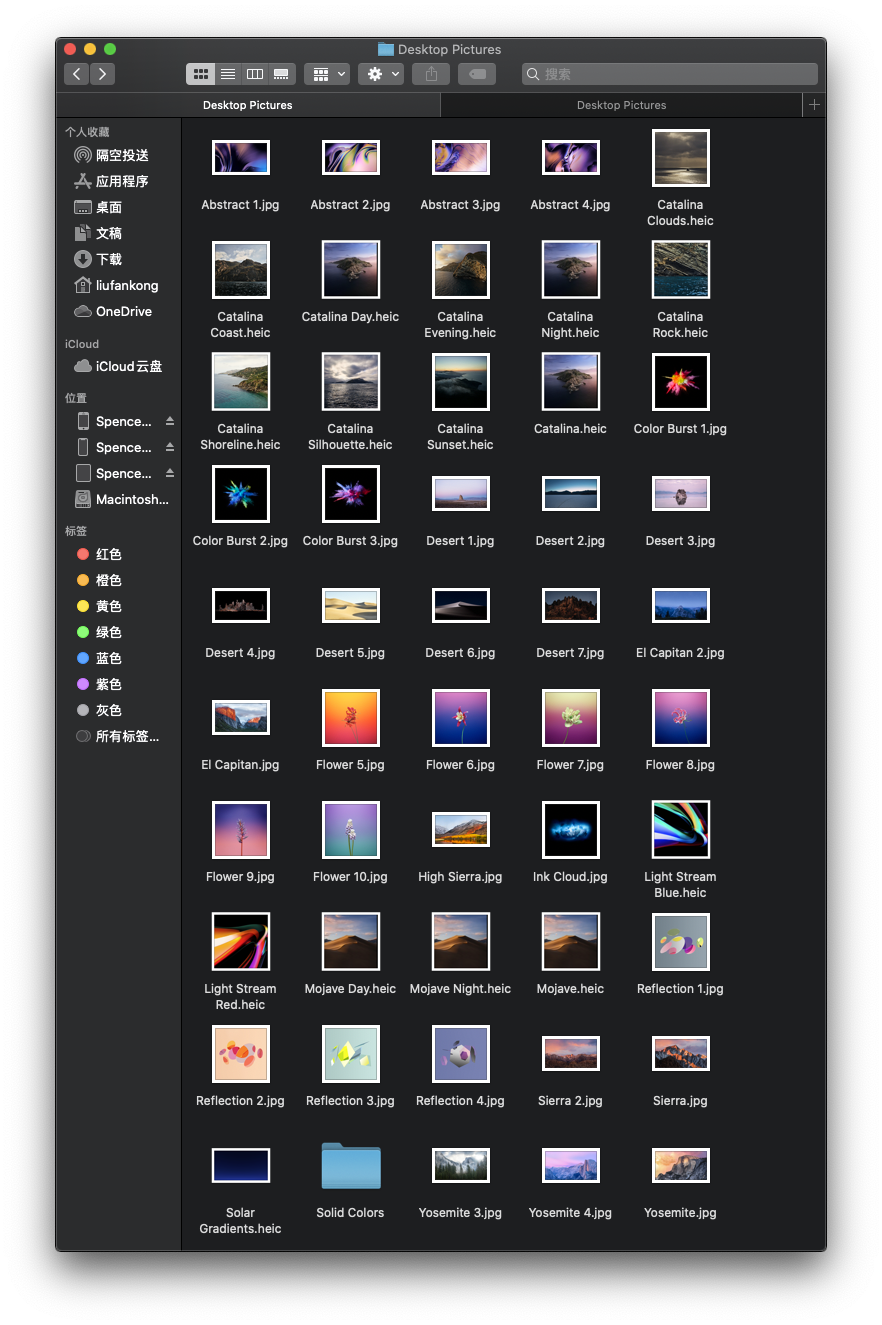Select the first Desktop Pictures tab
Screen dimensions: 882x1325
(248, 105)
